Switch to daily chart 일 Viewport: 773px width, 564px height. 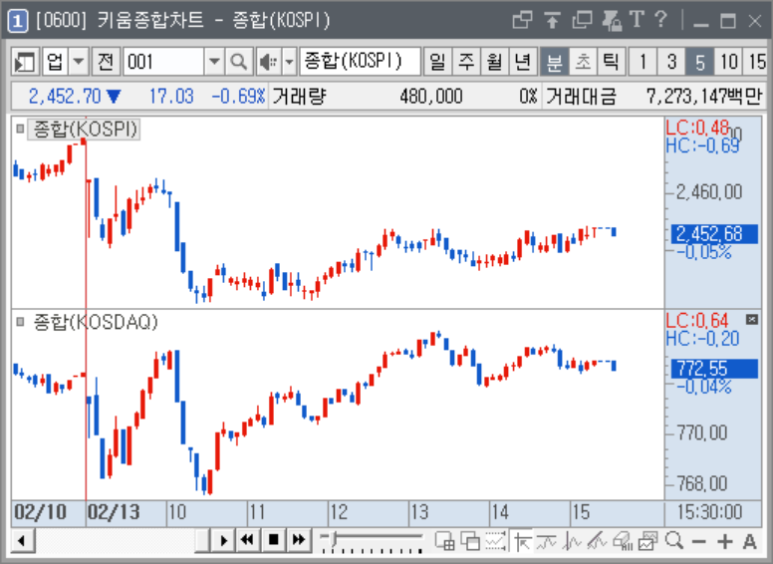coord(437,62)
